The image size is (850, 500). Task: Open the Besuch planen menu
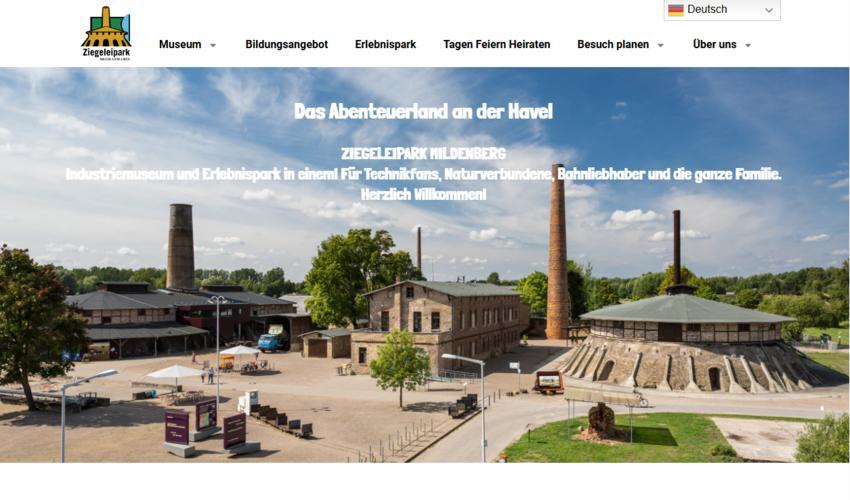click(x=613, y=44)
